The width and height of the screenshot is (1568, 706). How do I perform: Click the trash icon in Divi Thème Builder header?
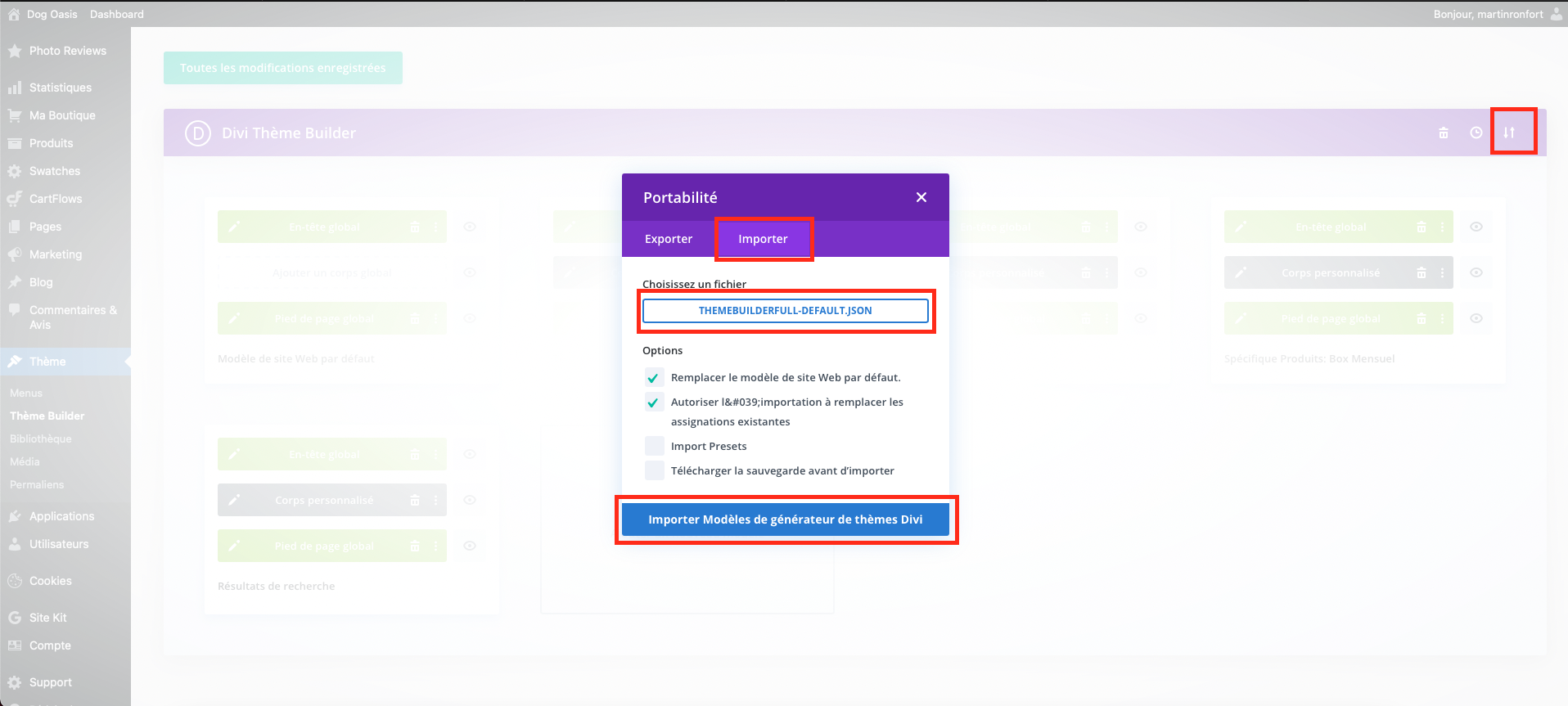click(x=1444, y=133)
